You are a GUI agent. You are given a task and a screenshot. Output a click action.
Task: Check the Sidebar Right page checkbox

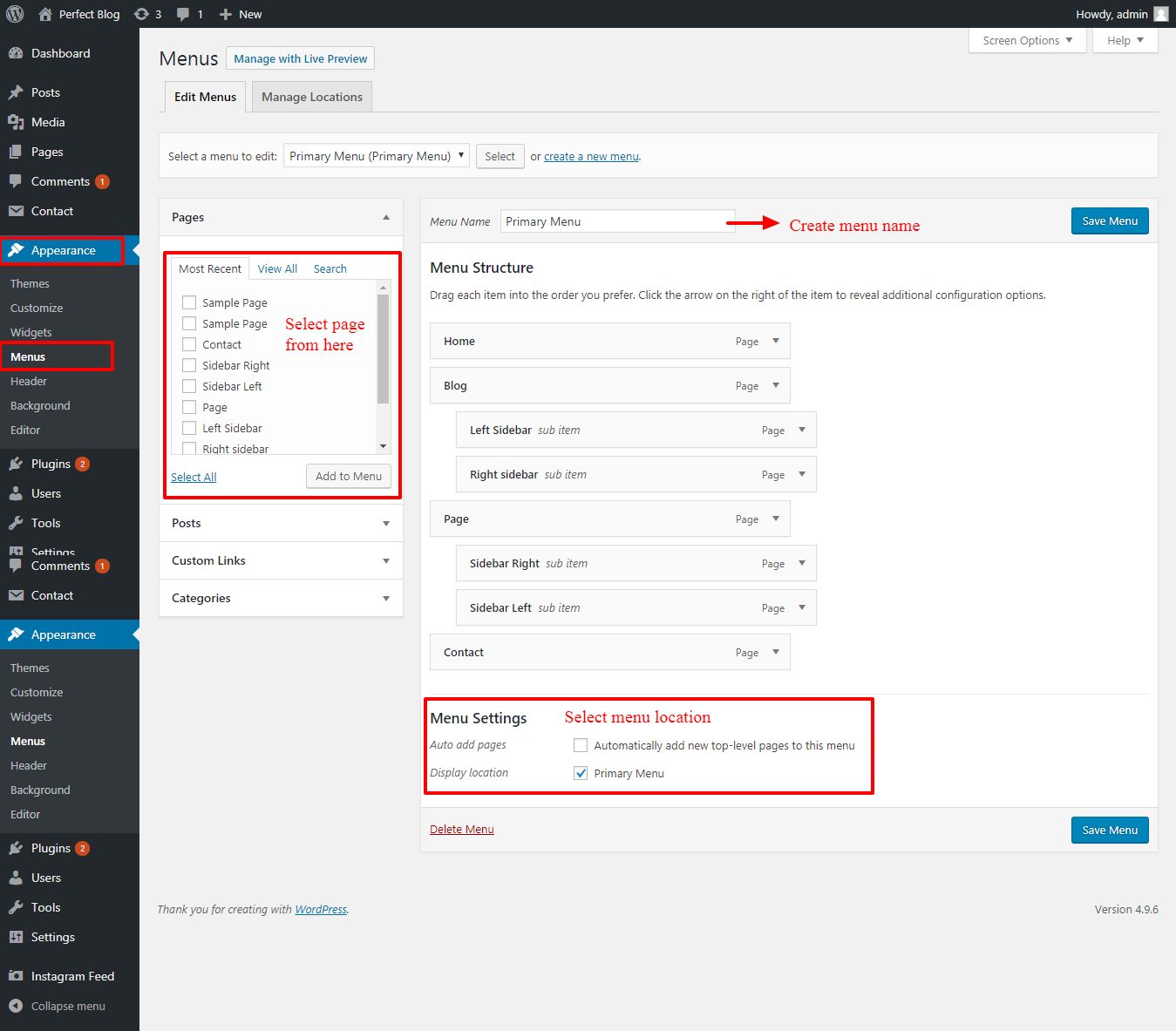click(189, 365)
